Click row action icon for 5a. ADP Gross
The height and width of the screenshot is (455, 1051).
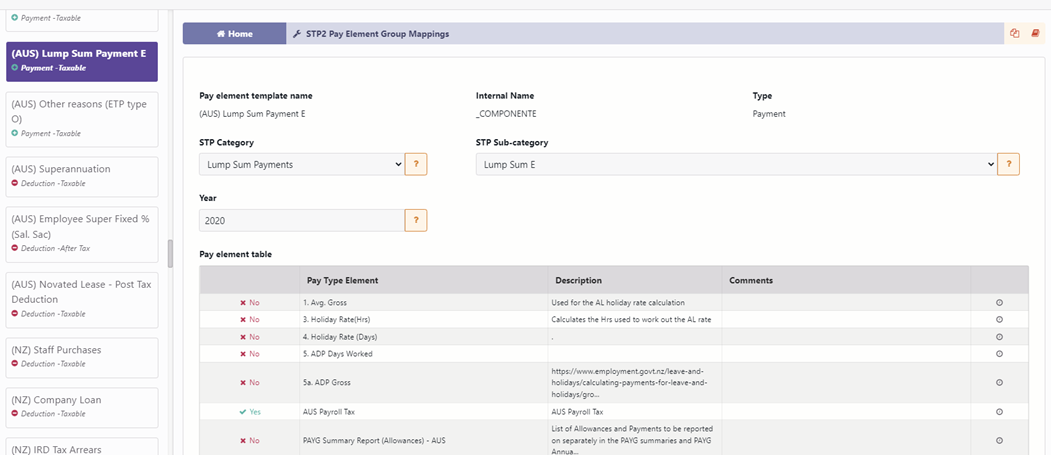pos(999,383)
